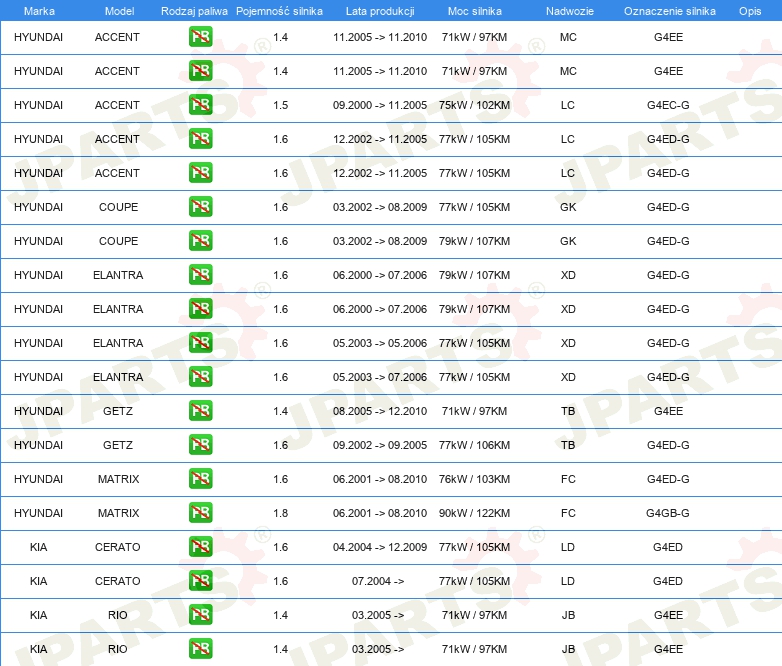Select GETZ model in the 1.4 row
The height and width of the screenshot is (666, 782).
(118, 411)
